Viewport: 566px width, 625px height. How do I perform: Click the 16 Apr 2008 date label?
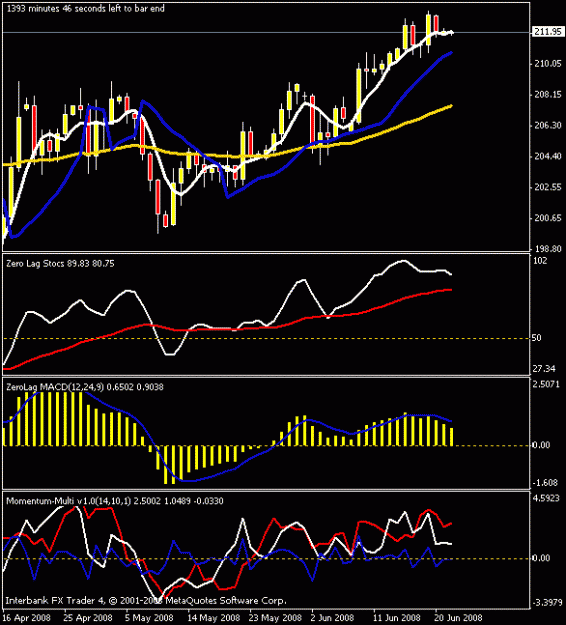tap(28, 618)
